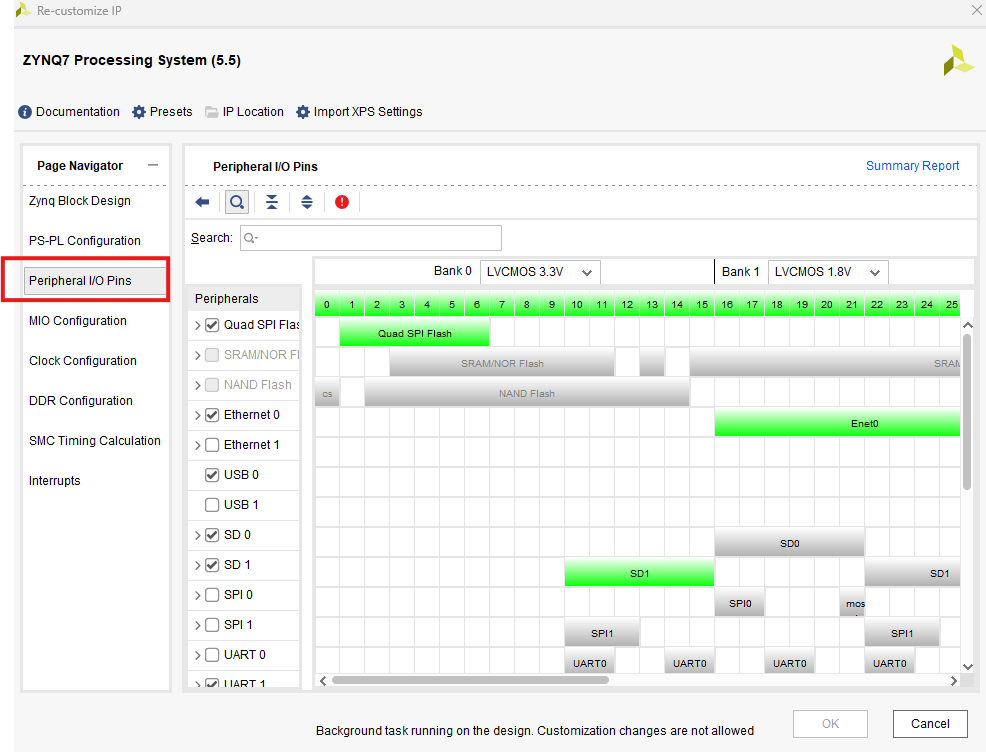Uncheck the Ethernet 0 checkbox

[x=213, y=415]
